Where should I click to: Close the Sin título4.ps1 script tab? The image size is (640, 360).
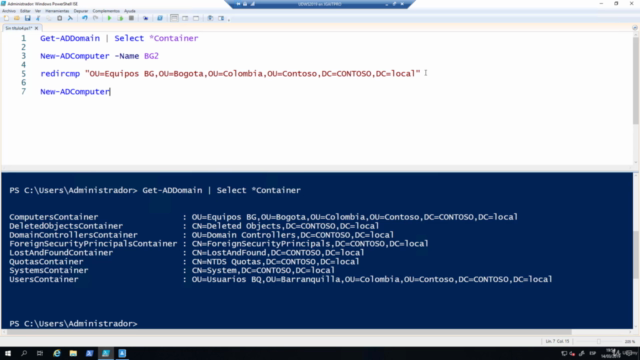pos(36,28)
